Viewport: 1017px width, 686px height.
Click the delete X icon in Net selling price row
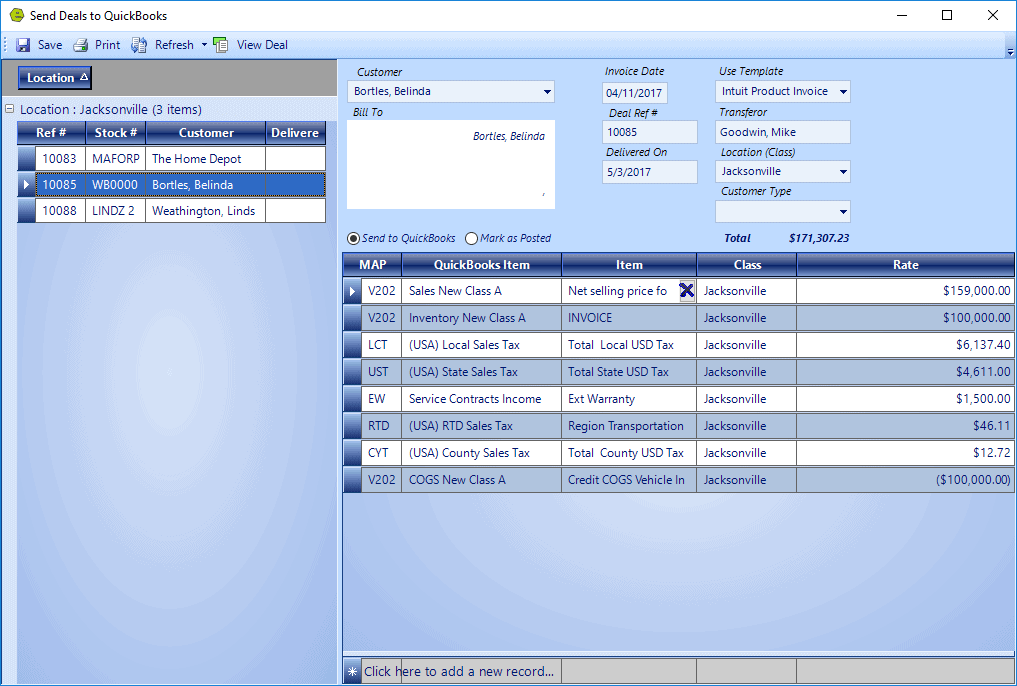point(687,291)
